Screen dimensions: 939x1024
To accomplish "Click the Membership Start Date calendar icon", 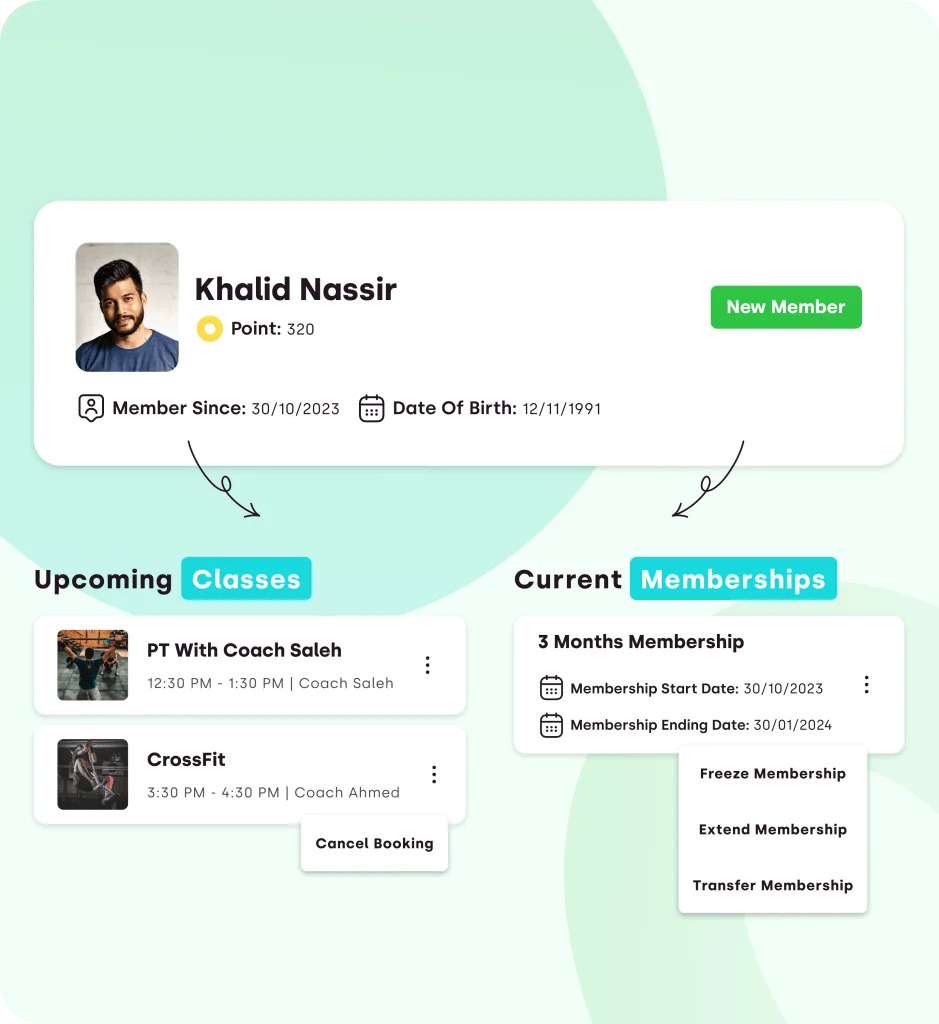I will tap(551, 688).
